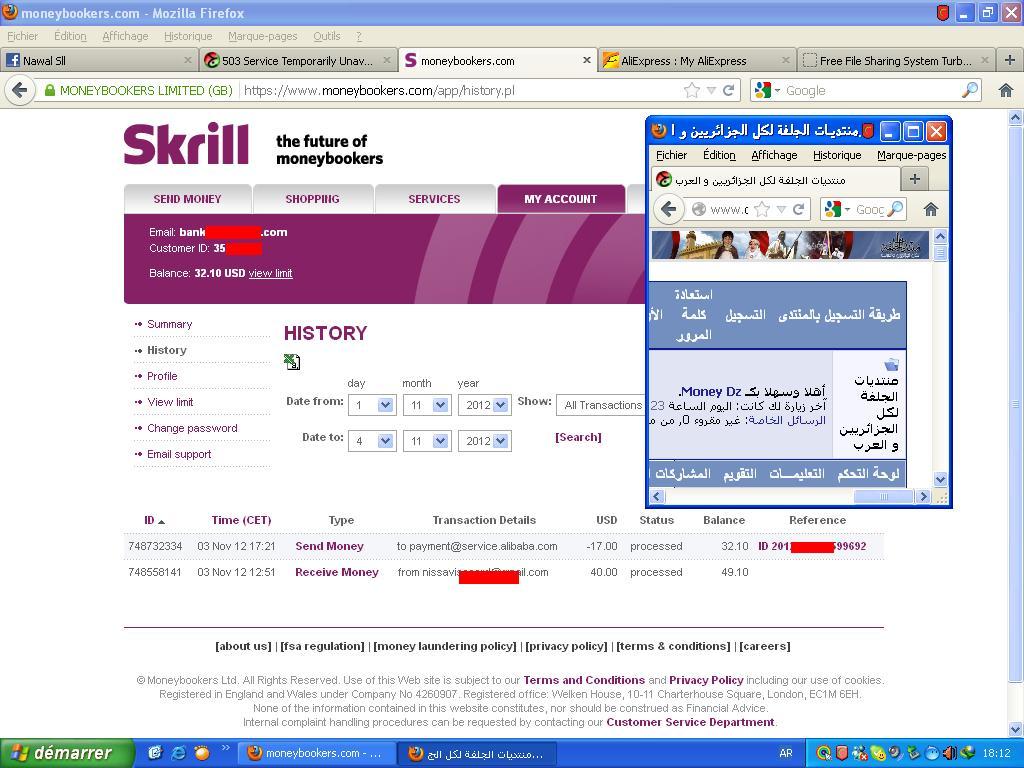Click the démarrer Start button

(x=67, y=753)
